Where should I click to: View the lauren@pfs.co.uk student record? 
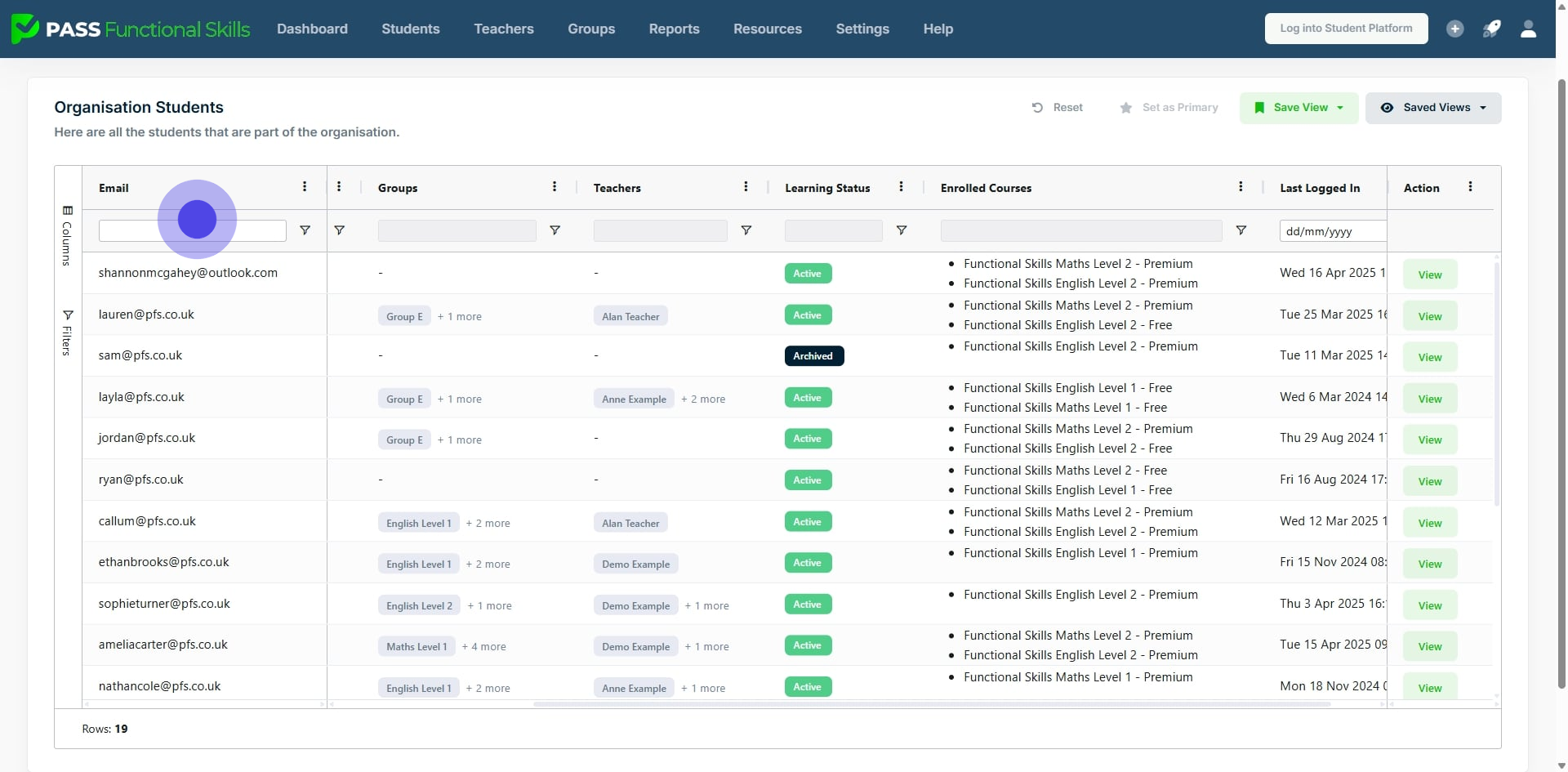pos(1429,316)
